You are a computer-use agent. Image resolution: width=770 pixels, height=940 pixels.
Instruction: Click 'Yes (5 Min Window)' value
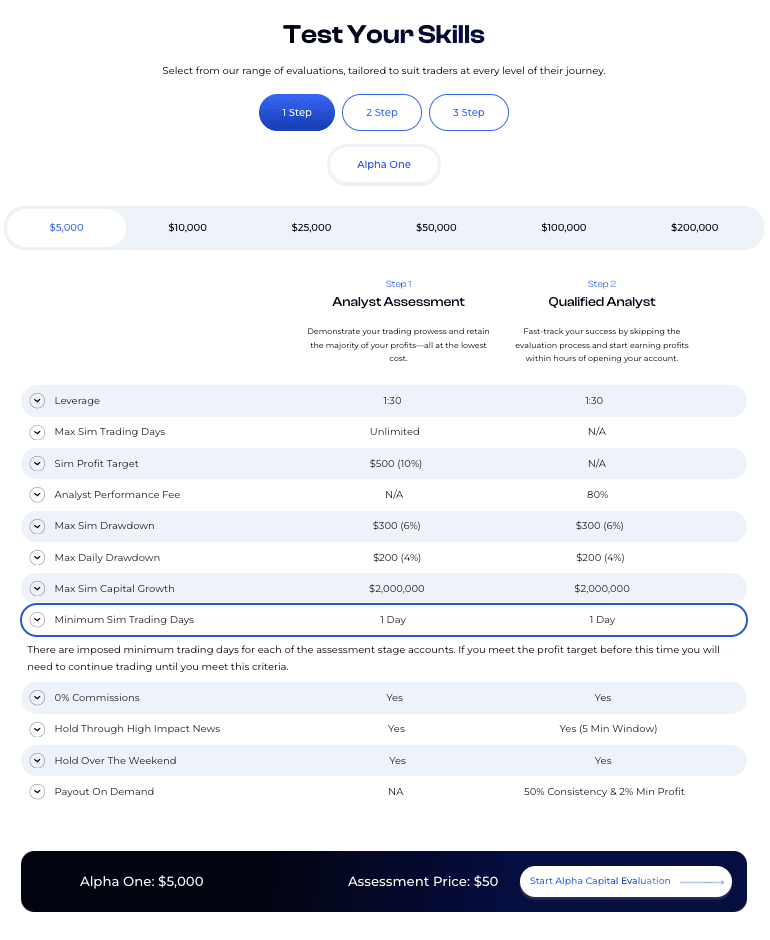[608, 729]
